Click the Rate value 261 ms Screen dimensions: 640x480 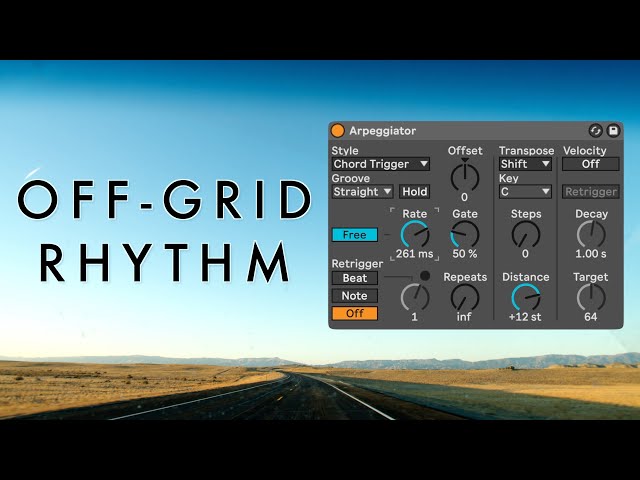(414, 254)
